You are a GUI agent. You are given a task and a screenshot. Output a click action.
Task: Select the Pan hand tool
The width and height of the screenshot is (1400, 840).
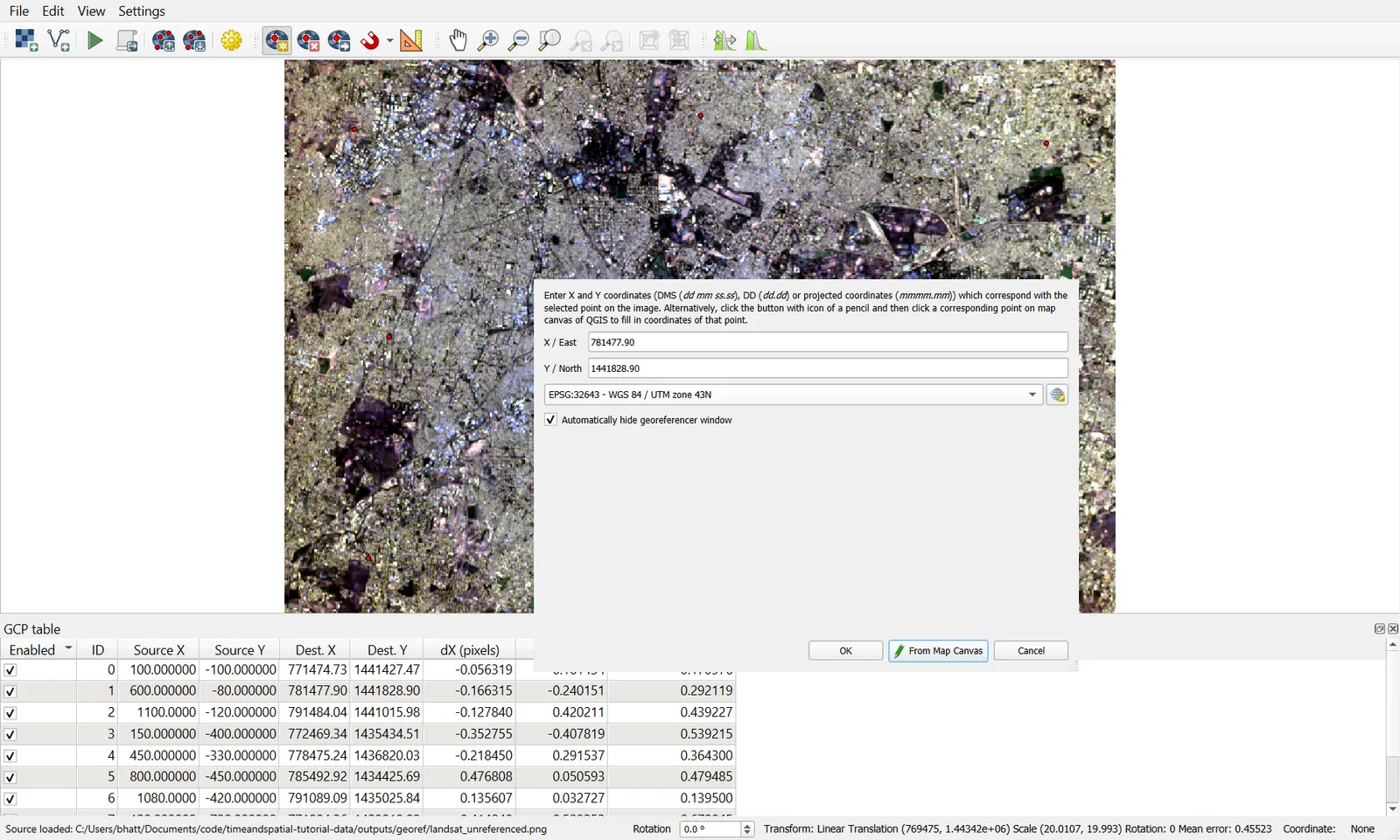(x=458, y=40)
